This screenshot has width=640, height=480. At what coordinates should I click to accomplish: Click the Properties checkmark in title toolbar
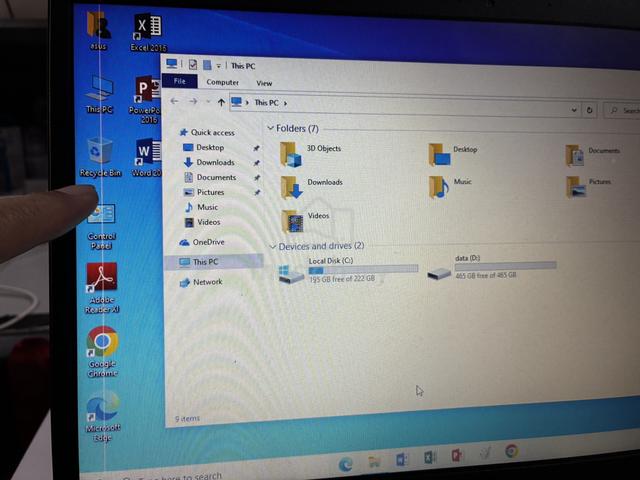point(193,64)
